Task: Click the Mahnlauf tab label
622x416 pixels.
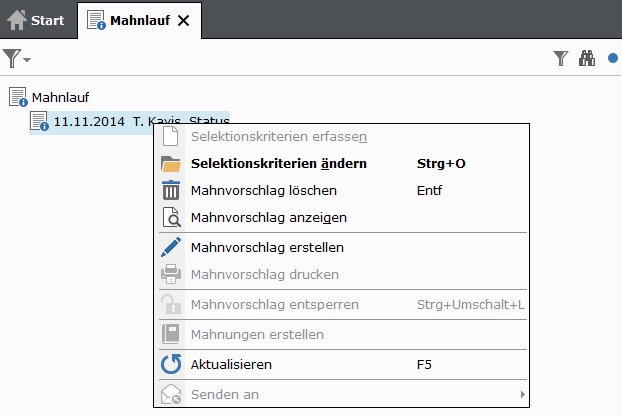Action: point(141,20)
